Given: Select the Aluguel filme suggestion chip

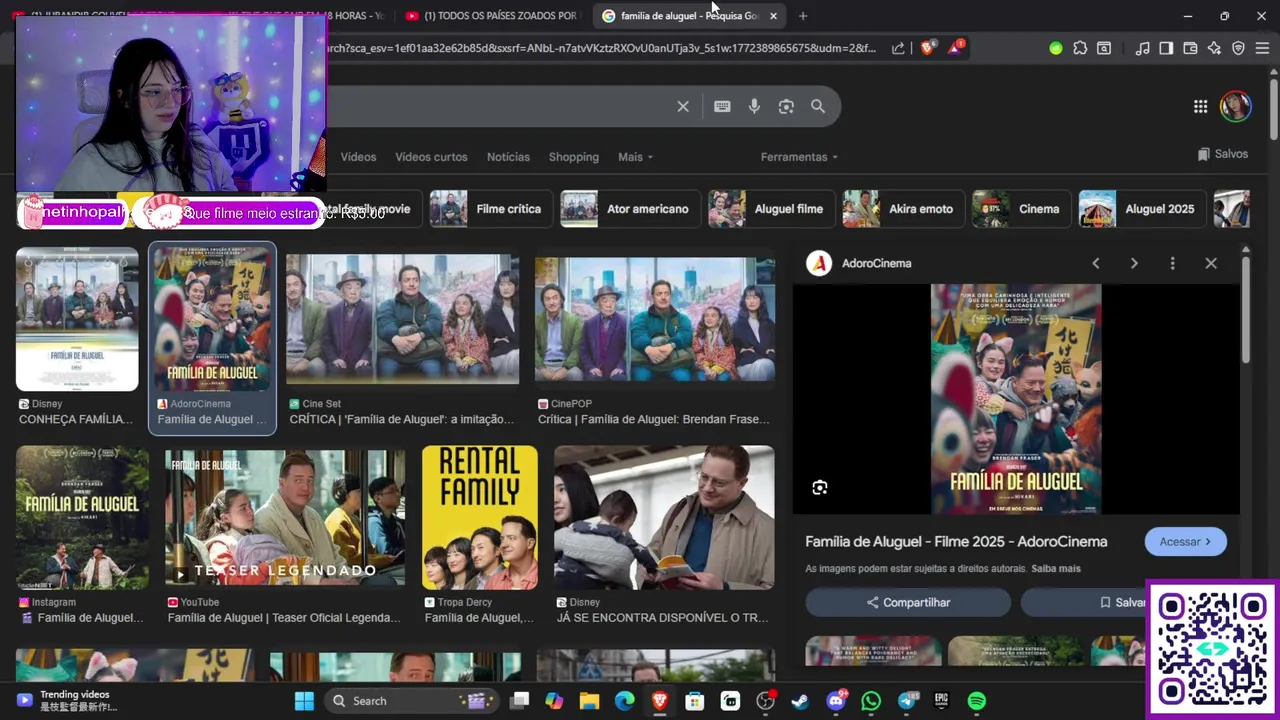Looking at the screenshot, I should pos(770,209).
